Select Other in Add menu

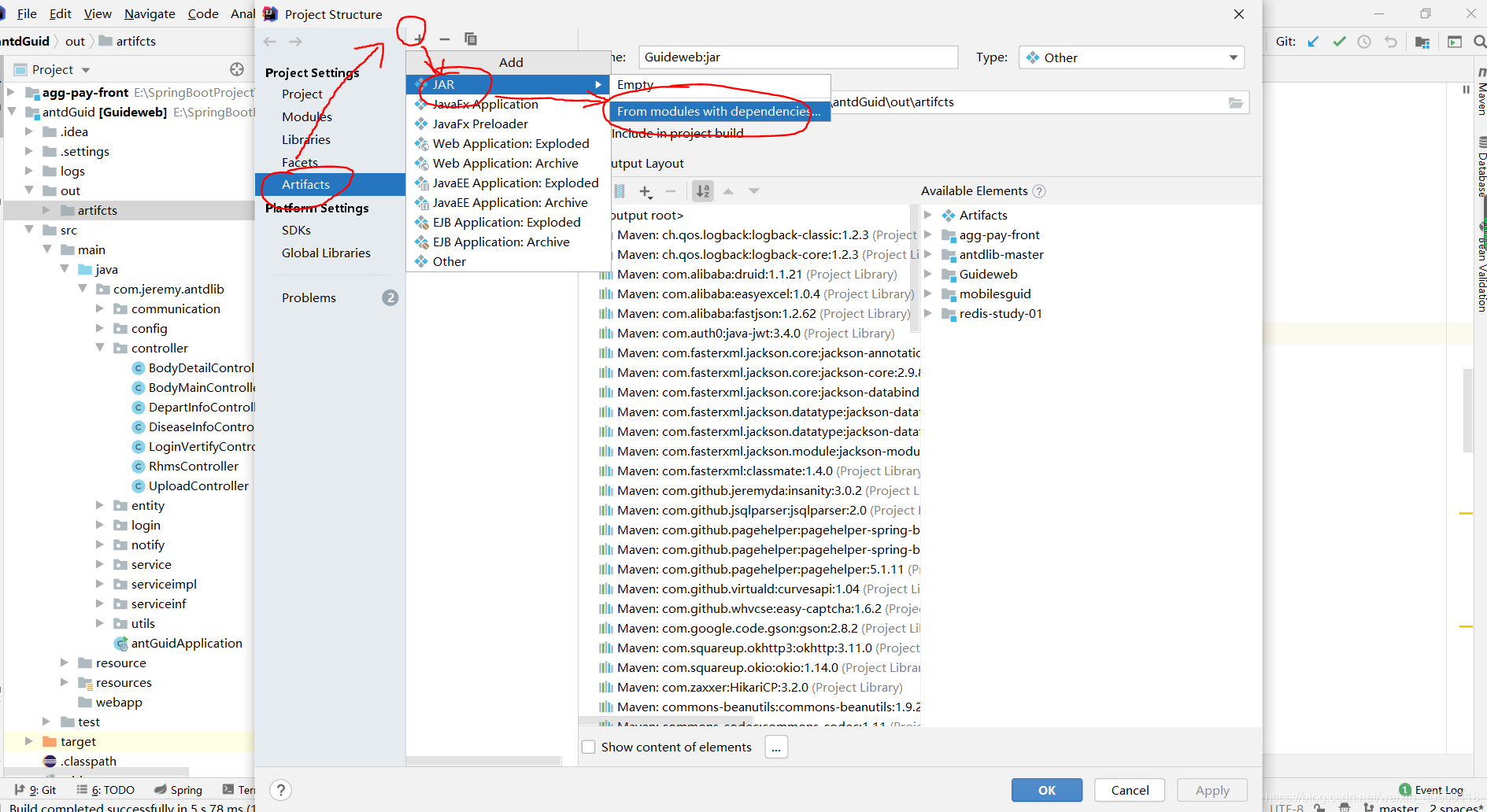coord(508,261)
